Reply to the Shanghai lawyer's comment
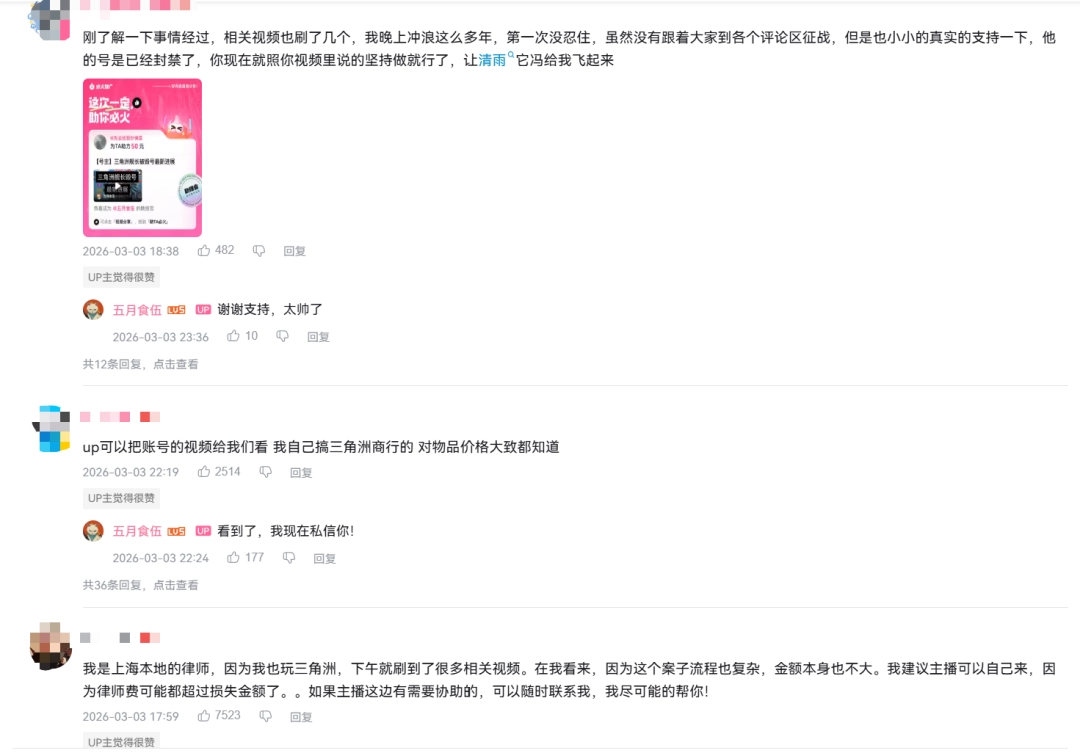The width and height of the screenshot is (1080, 753). point(301,717)
